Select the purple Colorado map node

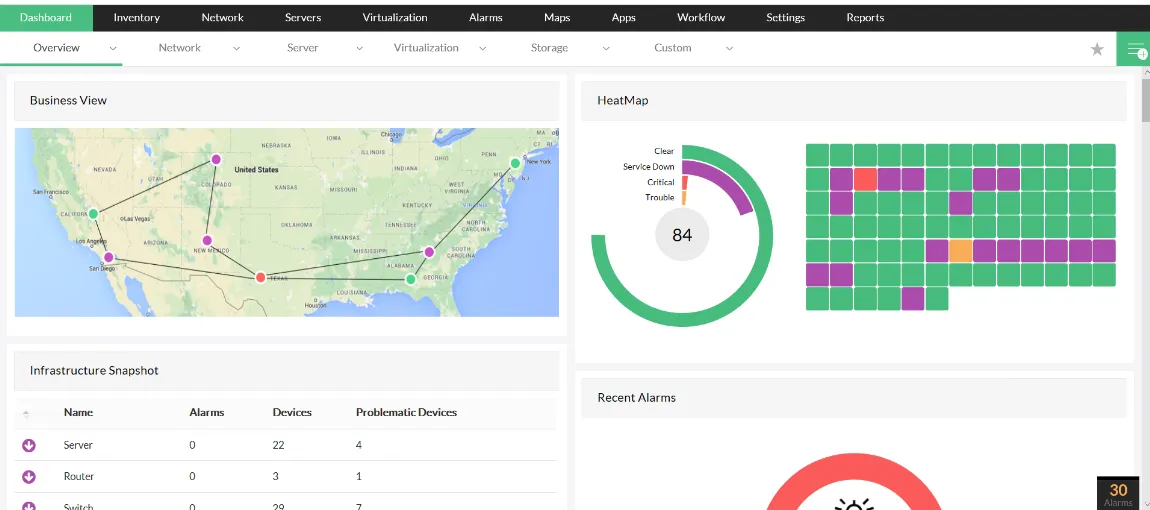pos(215,159)
